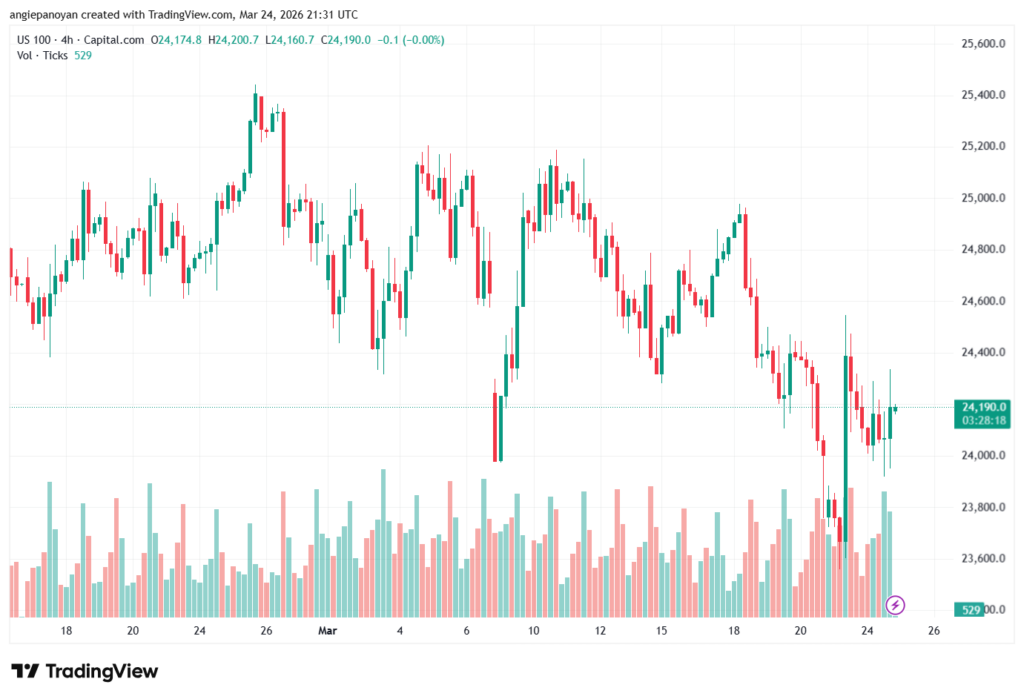Click the green 24,190.0 current price label
The image size is (1024, 699).
[x=983, y=407]
